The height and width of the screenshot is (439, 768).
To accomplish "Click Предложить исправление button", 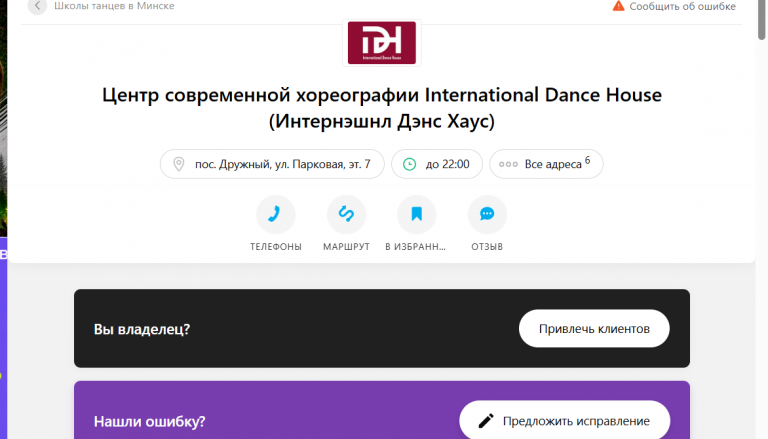I will tap(565, 420).
